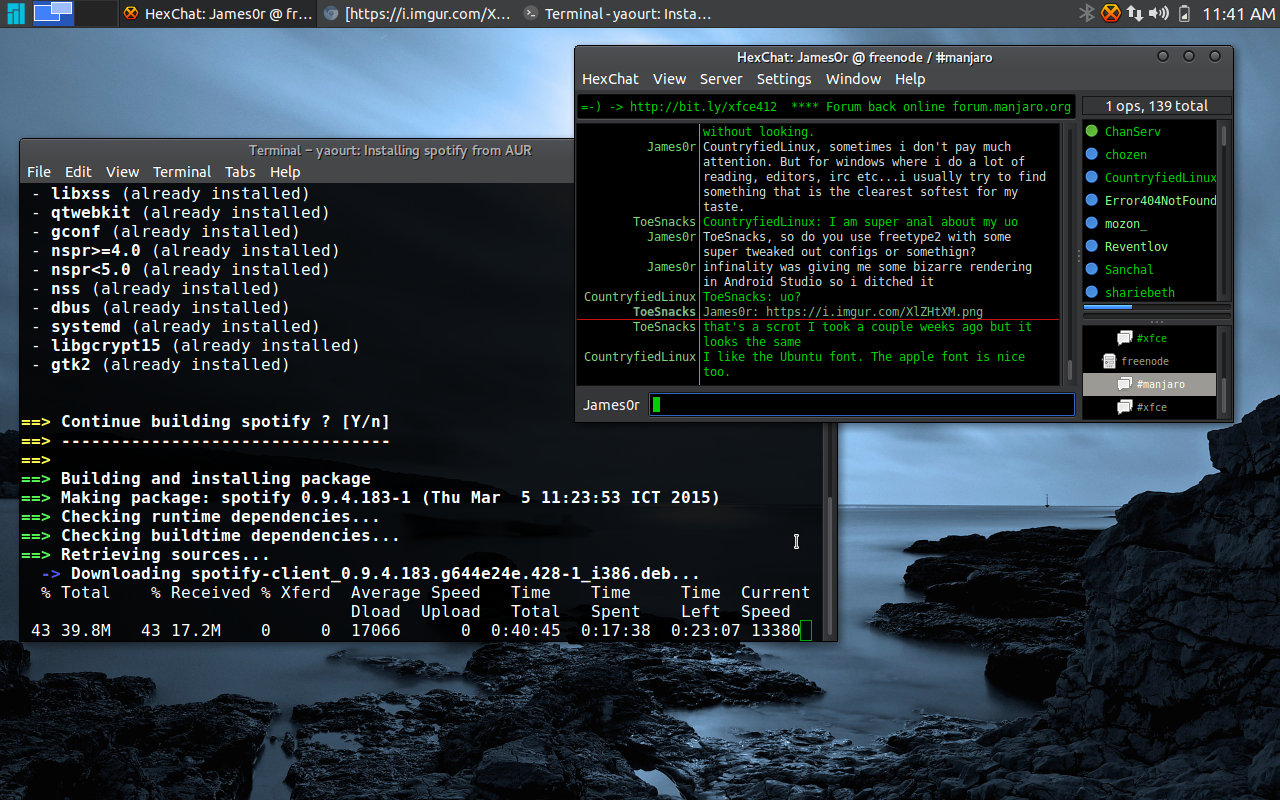The height and width of the screenshot is (800, 1280).
Task: Click the 11:41 AM clock
Action: [x=1238, y=14]
